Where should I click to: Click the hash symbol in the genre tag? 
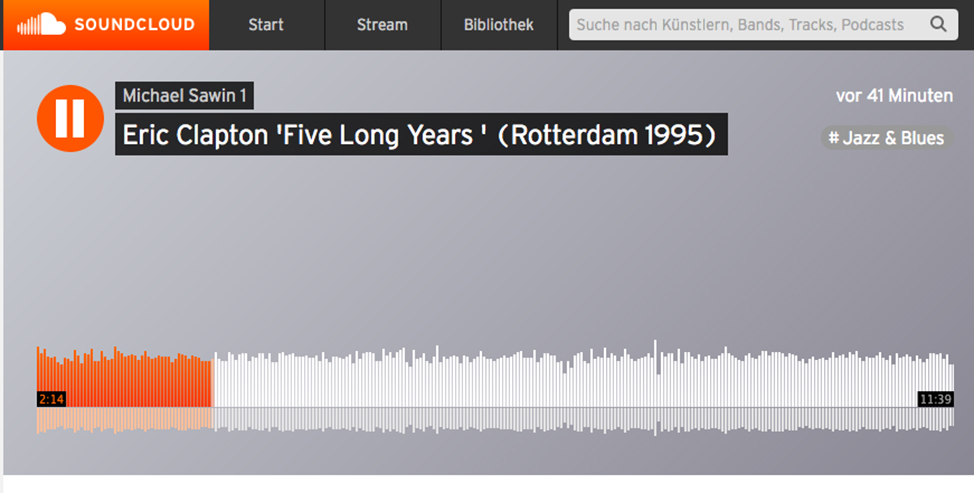pos(834,137)
